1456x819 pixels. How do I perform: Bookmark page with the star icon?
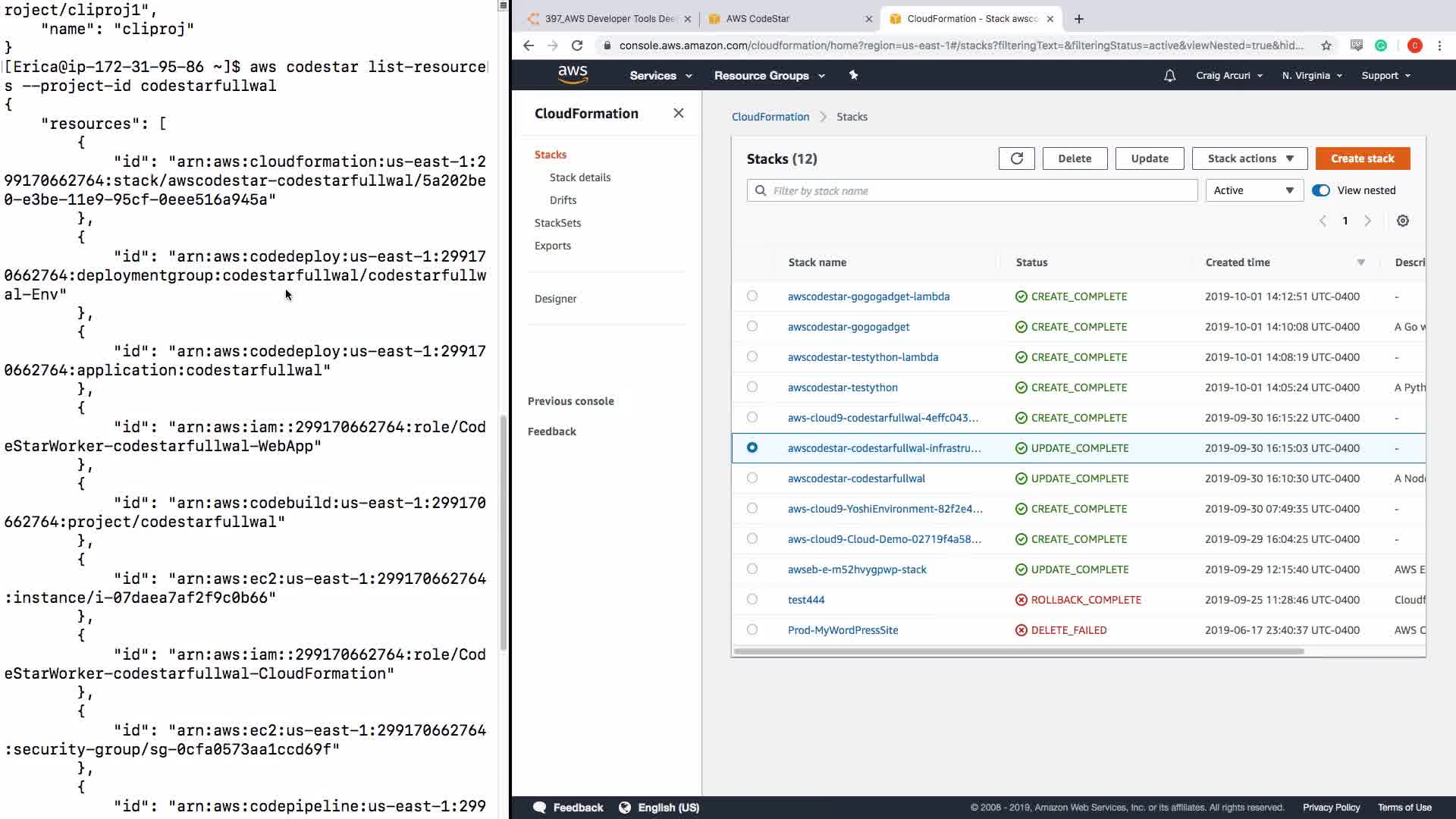tap(1326, 45)
